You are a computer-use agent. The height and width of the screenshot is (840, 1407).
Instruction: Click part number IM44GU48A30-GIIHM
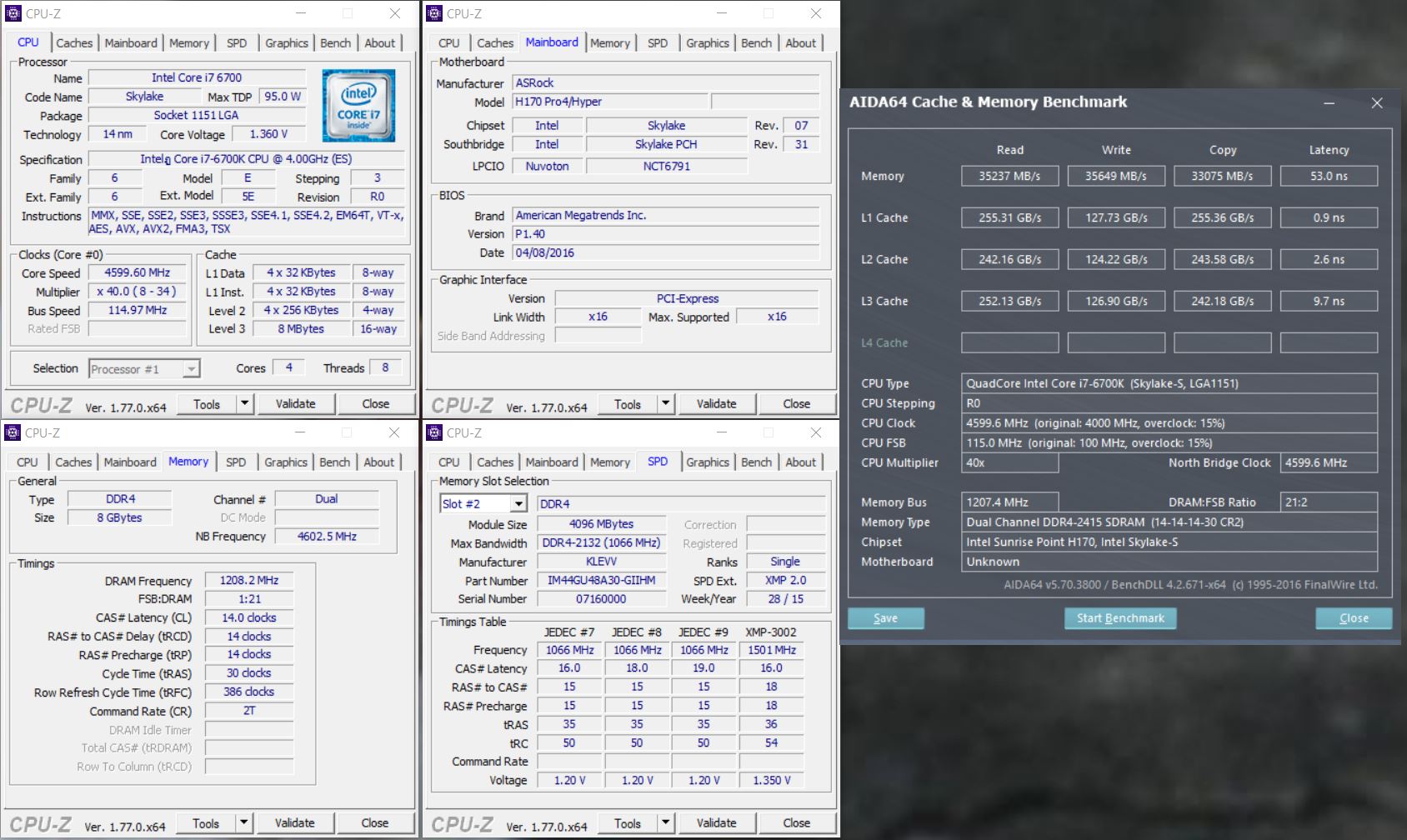[x=601, y=581]
